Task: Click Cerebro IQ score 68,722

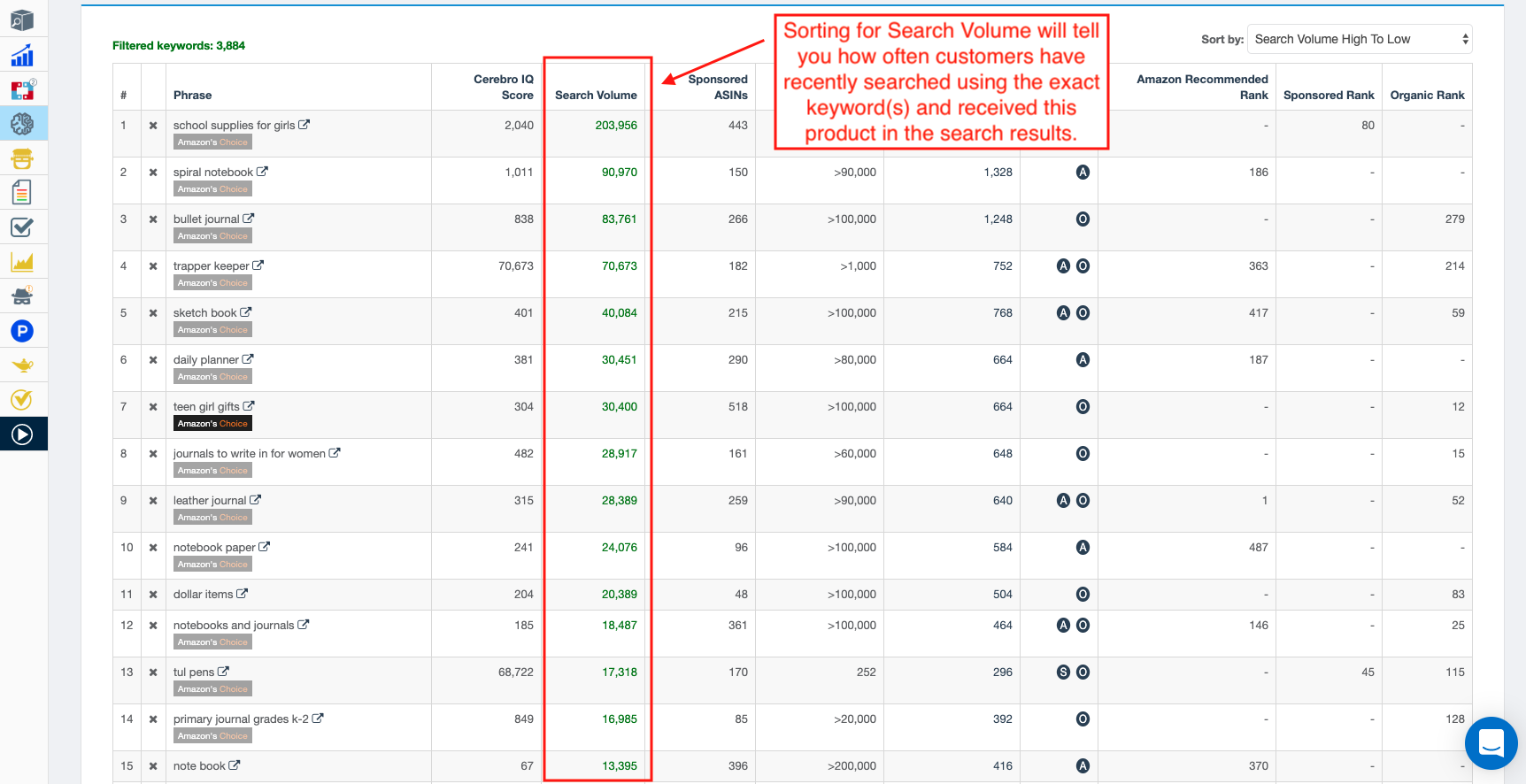Action: (x=516, y=673)
